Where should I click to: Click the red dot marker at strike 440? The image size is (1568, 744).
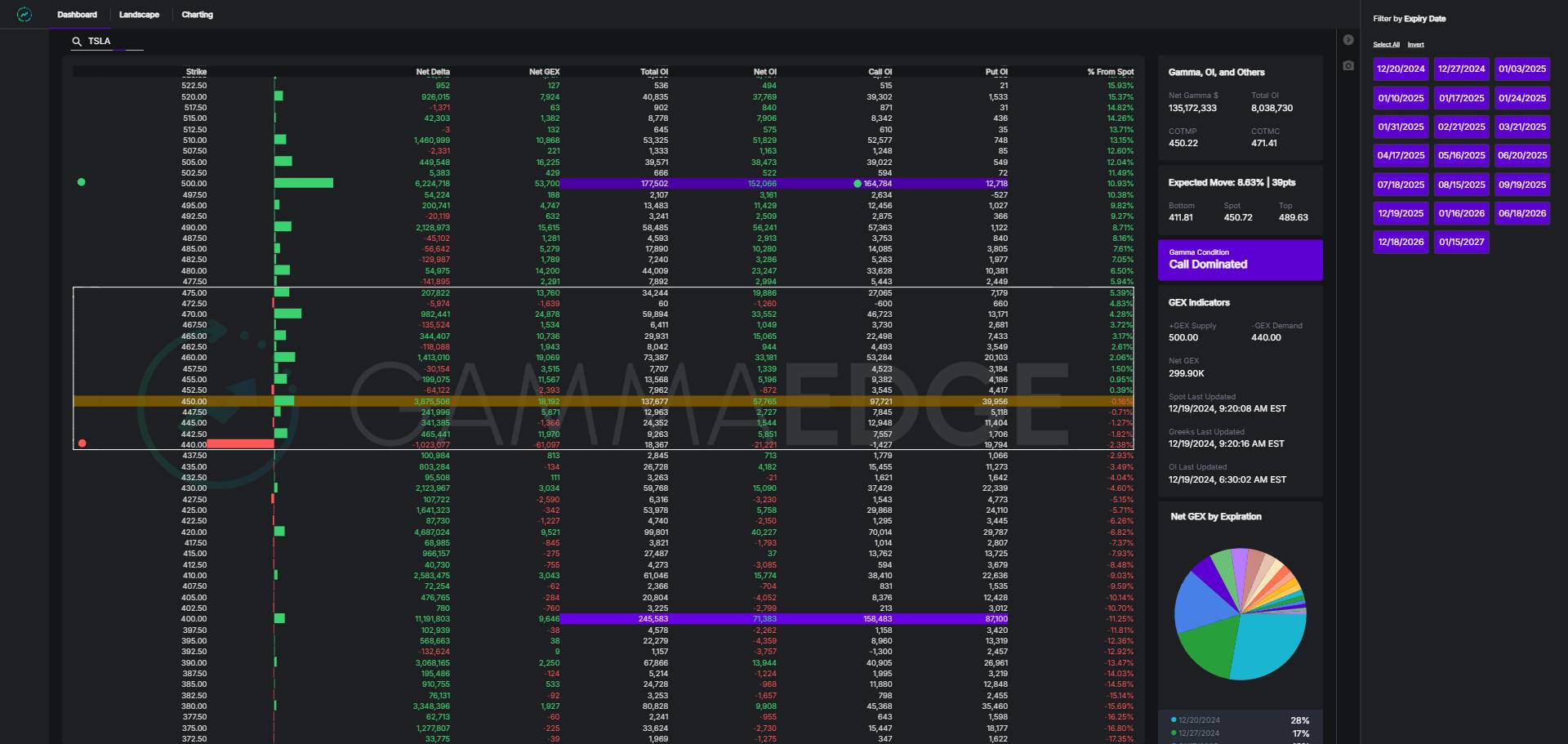point(82,443)
